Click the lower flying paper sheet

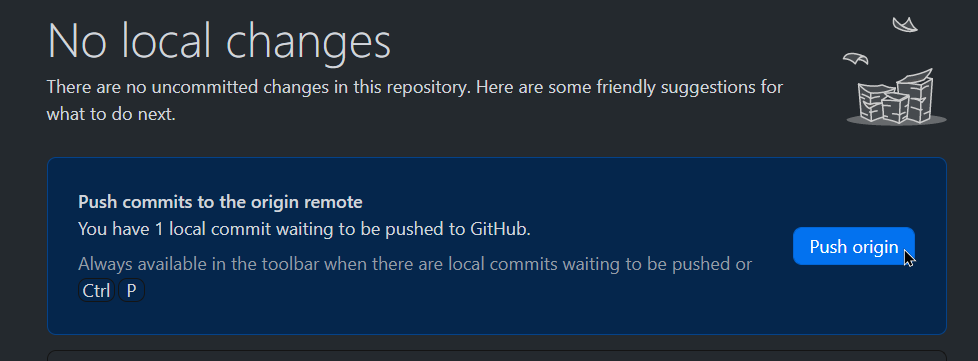[856, 59]
